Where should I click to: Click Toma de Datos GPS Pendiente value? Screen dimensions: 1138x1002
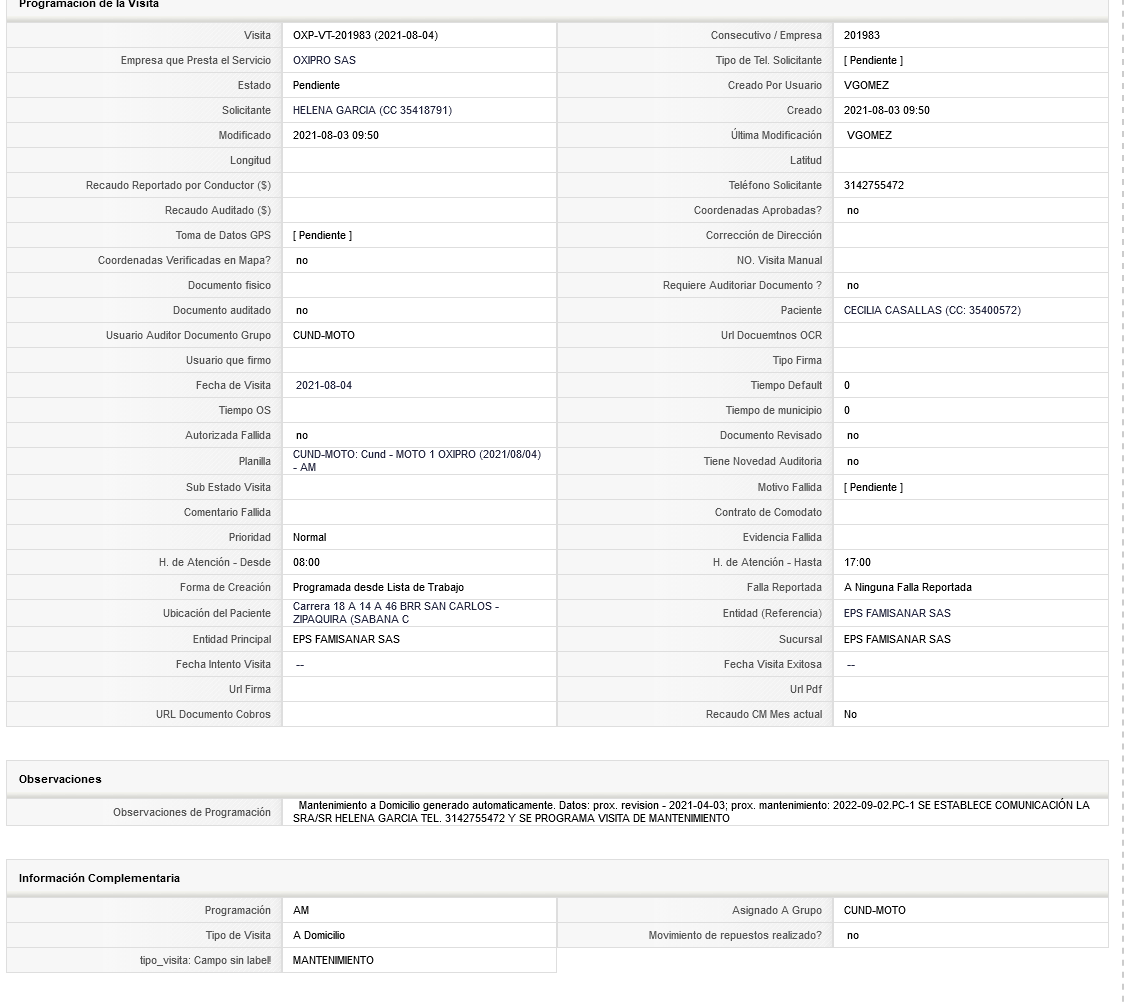(322, 236)
